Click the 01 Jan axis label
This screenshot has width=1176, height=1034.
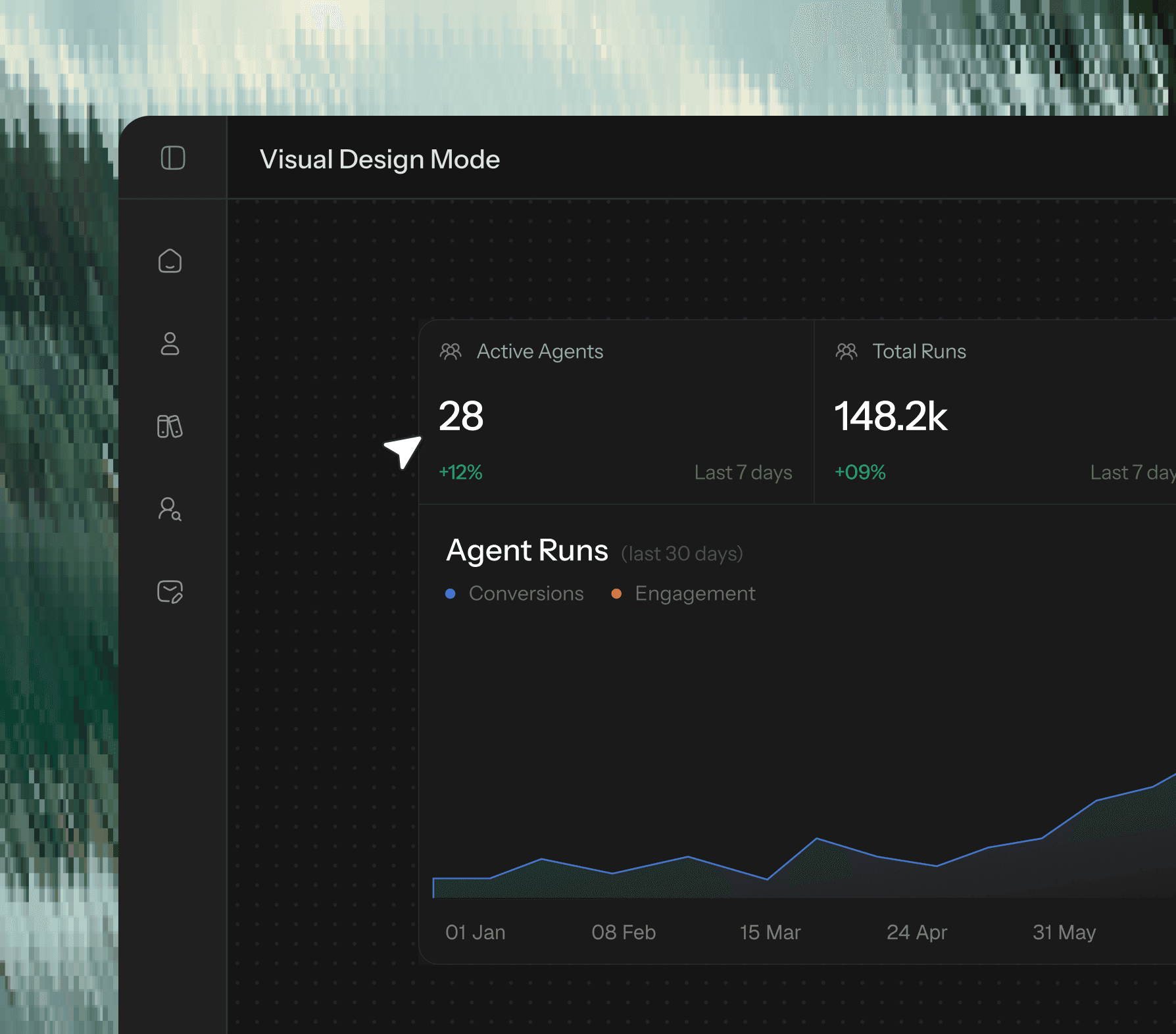pos(476,932)
